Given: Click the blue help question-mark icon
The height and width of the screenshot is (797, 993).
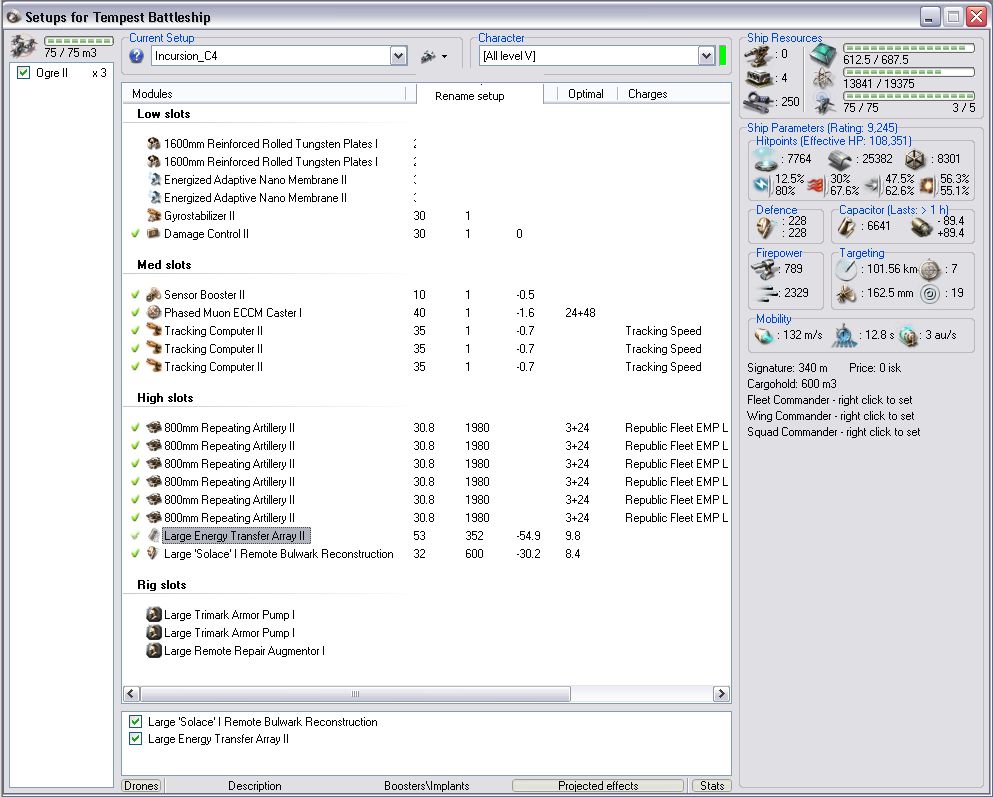Looking at the screenshot, I should 136,56.
